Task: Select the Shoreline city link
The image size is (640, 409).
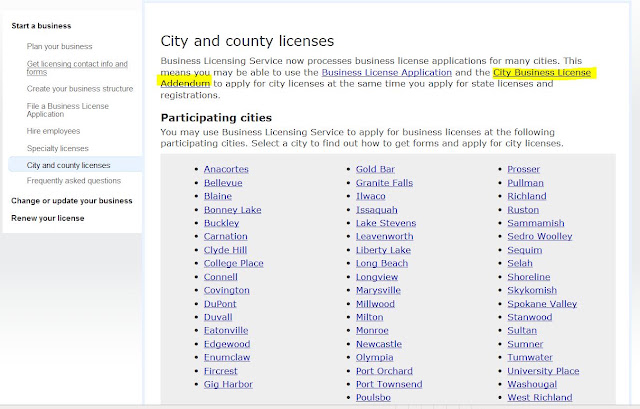Action: (529, 277)
